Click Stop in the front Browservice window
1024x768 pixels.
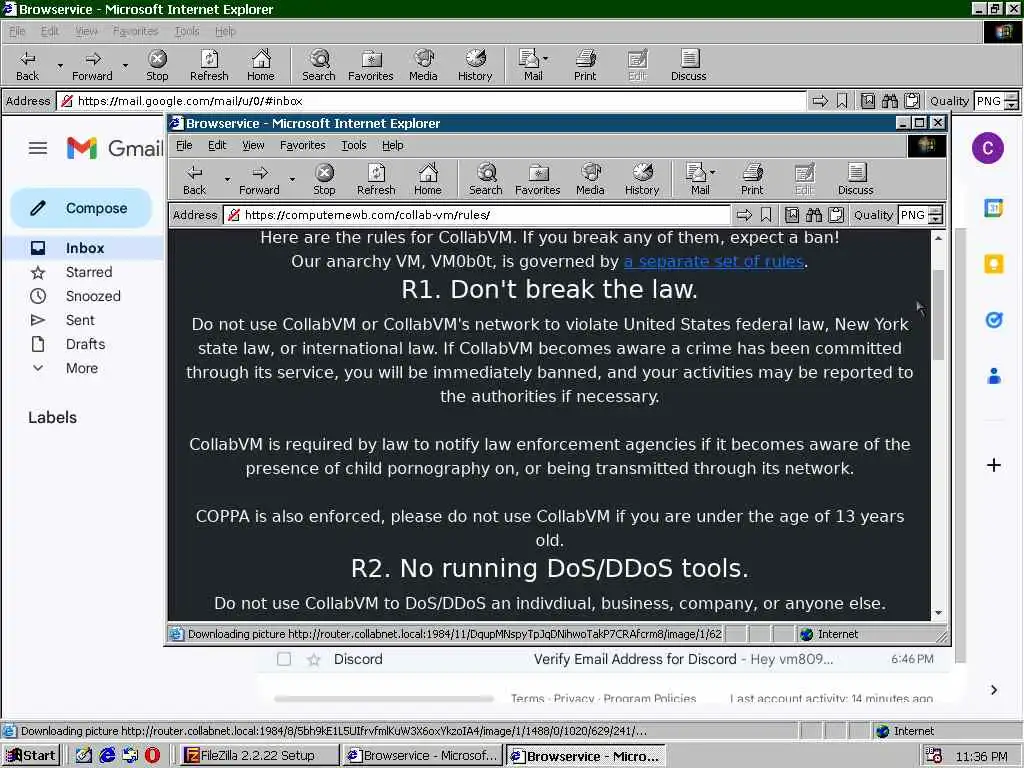click(324, 180)
